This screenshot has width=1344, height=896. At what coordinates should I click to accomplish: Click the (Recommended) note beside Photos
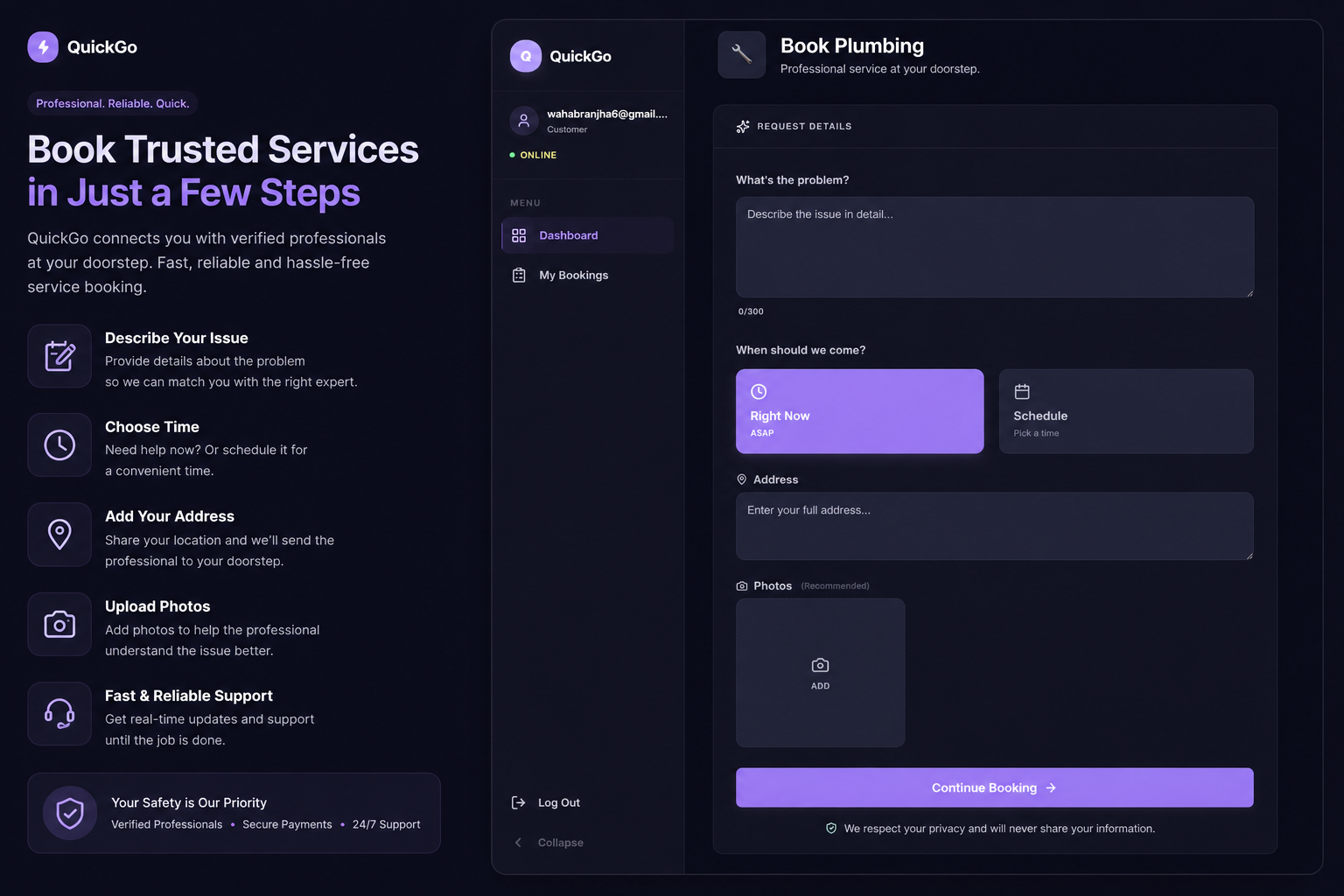(836, 586)
